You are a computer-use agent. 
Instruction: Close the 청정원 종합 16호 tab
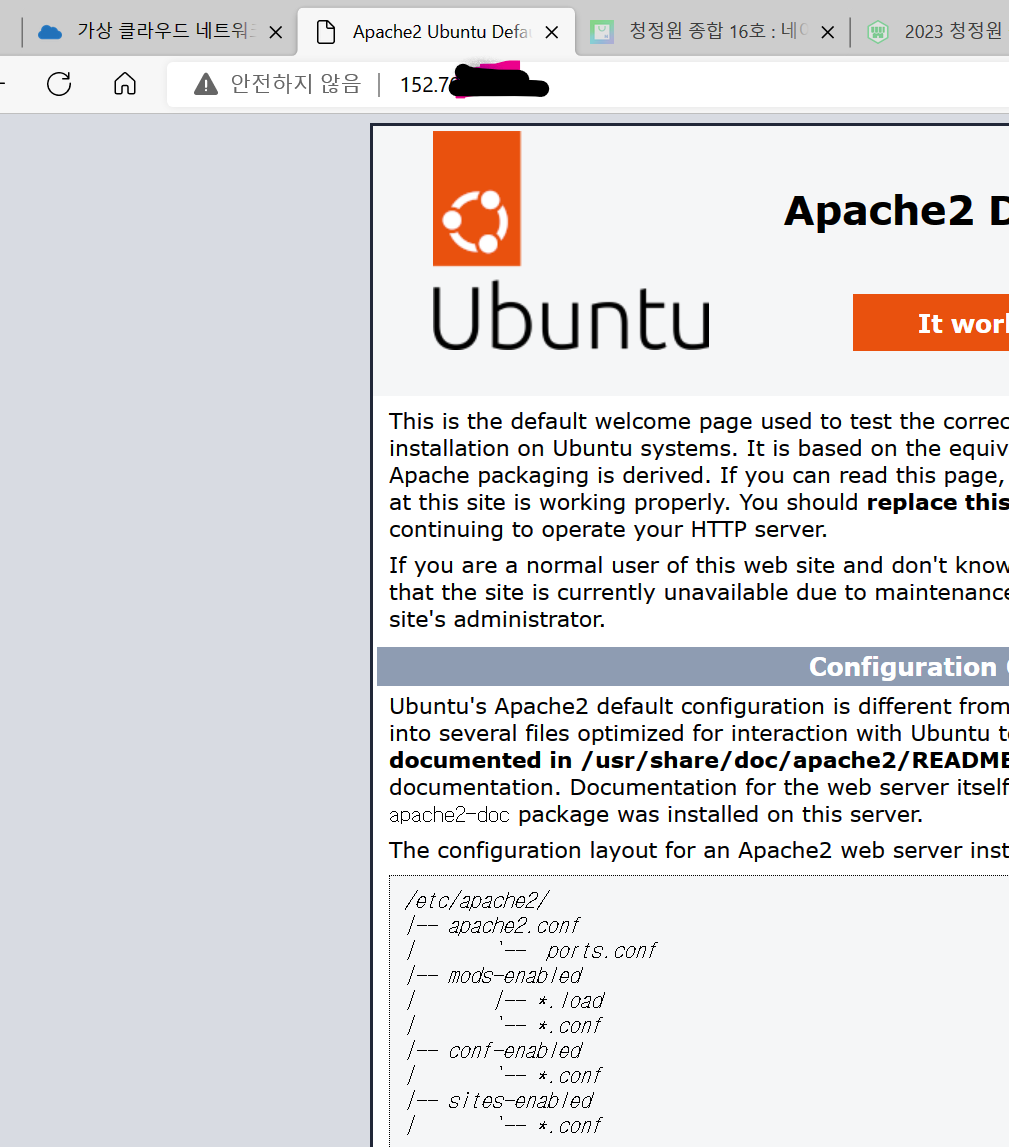tap(828, 32)
